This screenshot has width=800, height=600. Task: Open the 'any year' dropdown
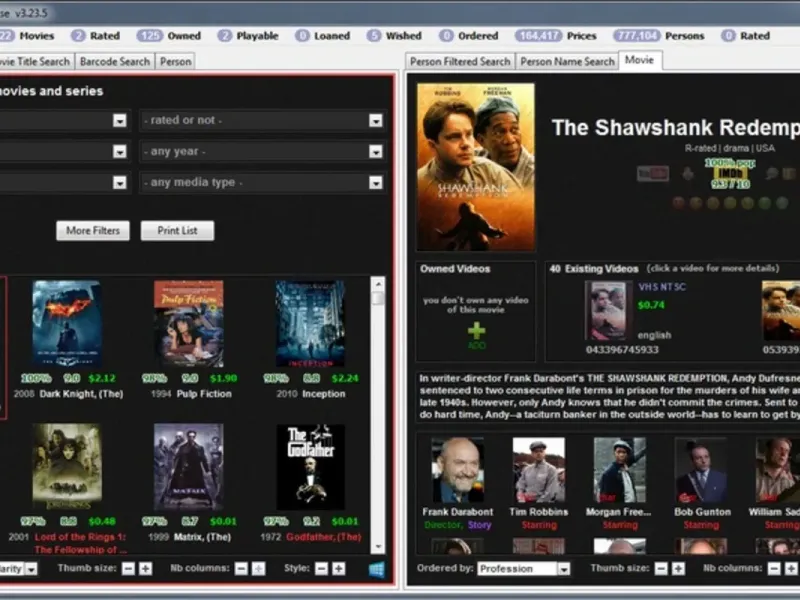click(x=262, y=152)
